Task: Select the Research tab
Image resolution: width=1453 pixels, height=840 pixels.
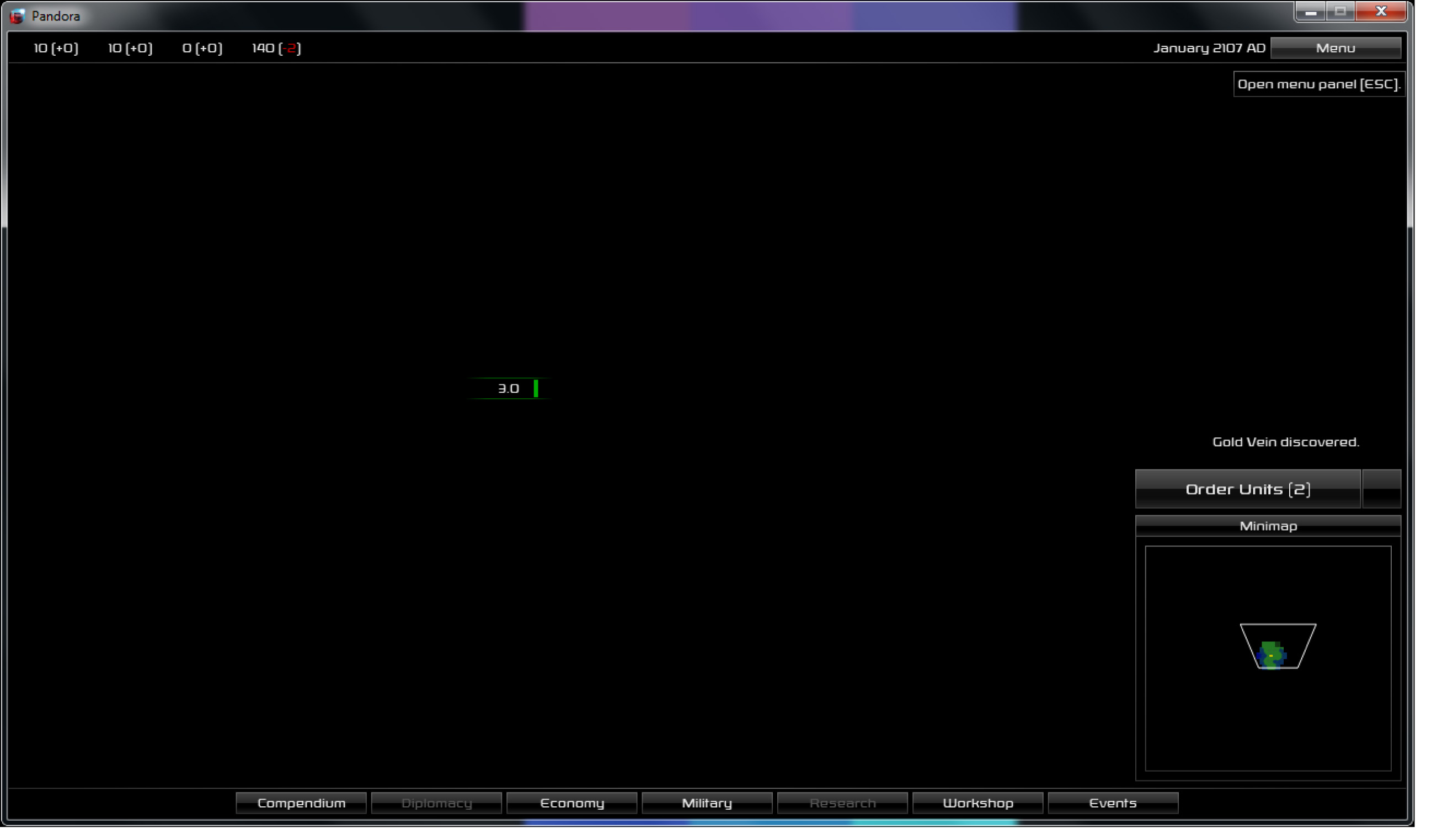Action: (x=843, y=802)
